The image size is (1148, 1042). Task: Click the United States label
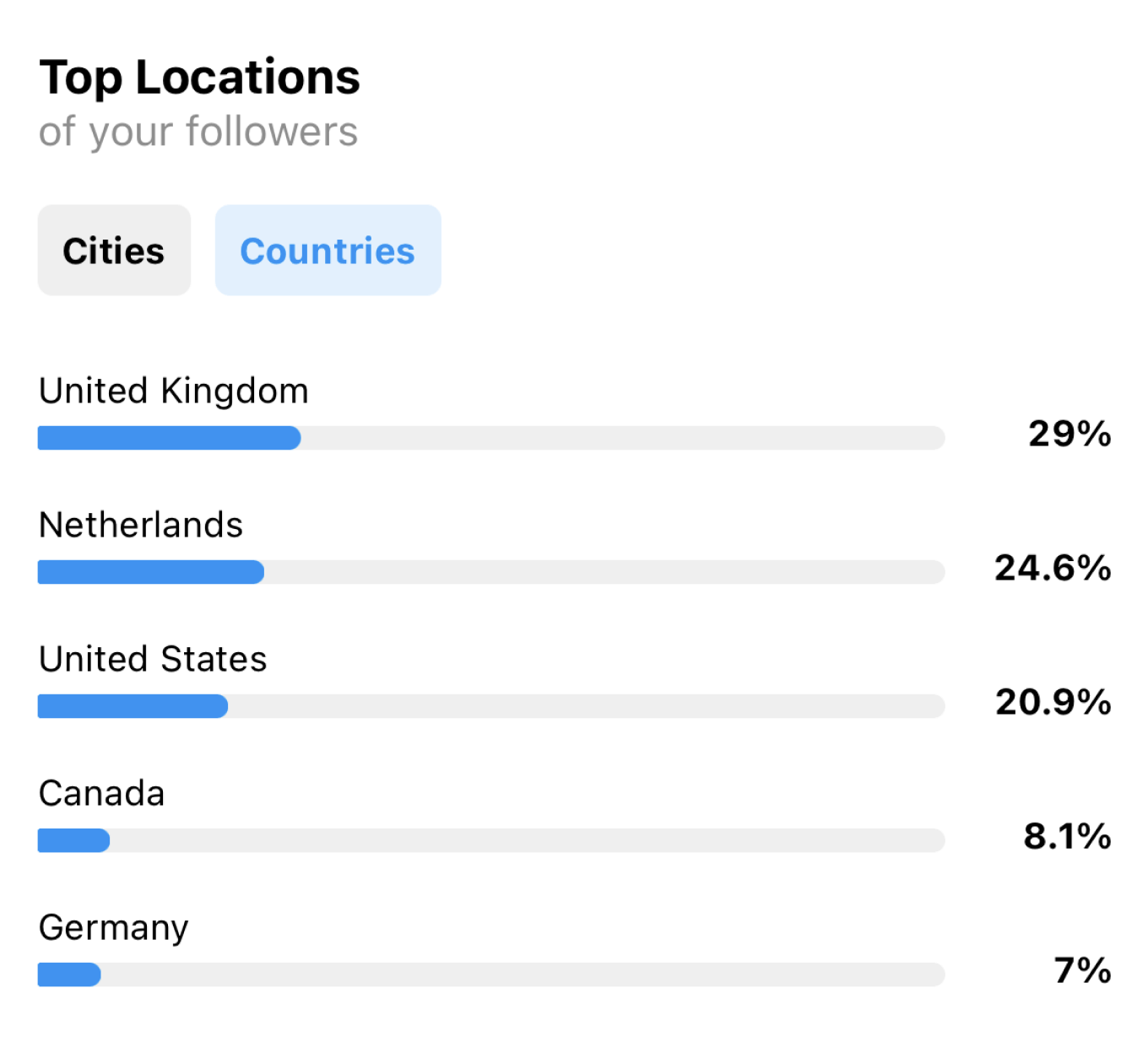click(153, 659)
